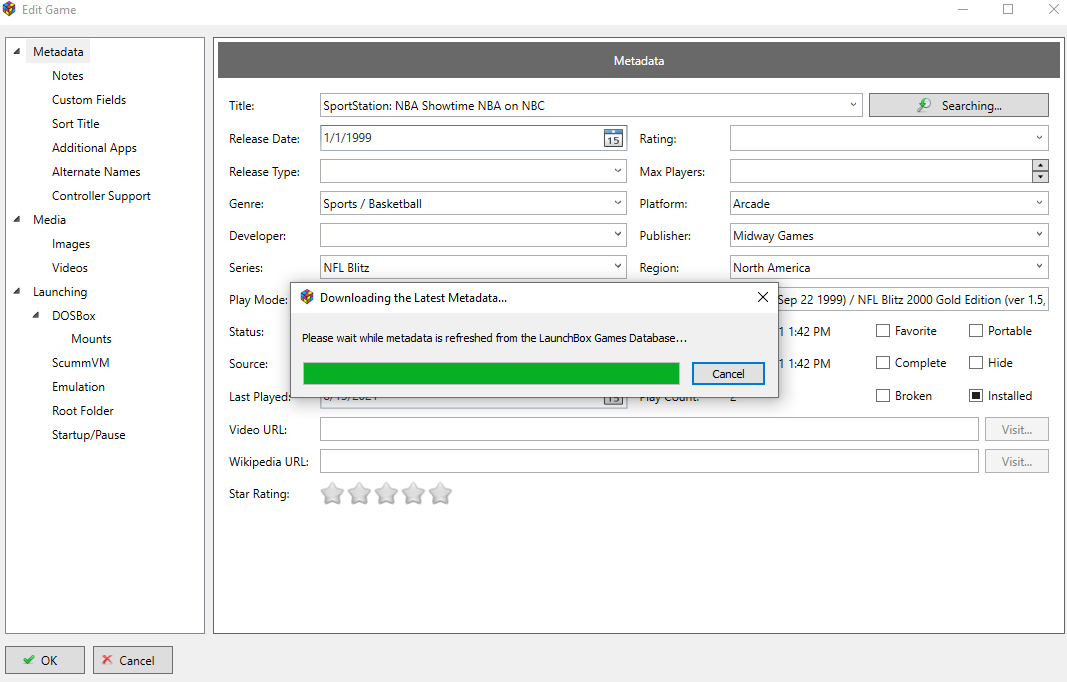
Task: Toggle the Installed checkbox
Action: [x=976, y=395]
